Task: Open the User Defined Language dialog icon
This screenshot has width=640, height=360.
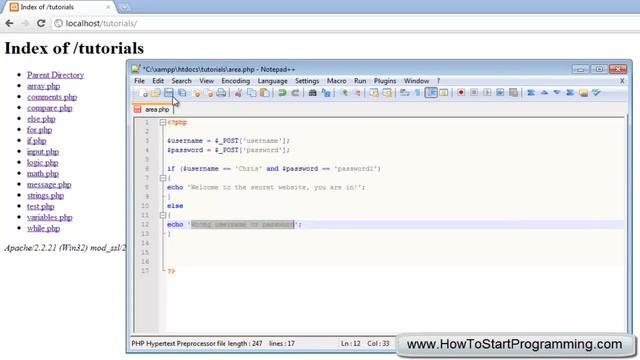Action: coord(443,93)
